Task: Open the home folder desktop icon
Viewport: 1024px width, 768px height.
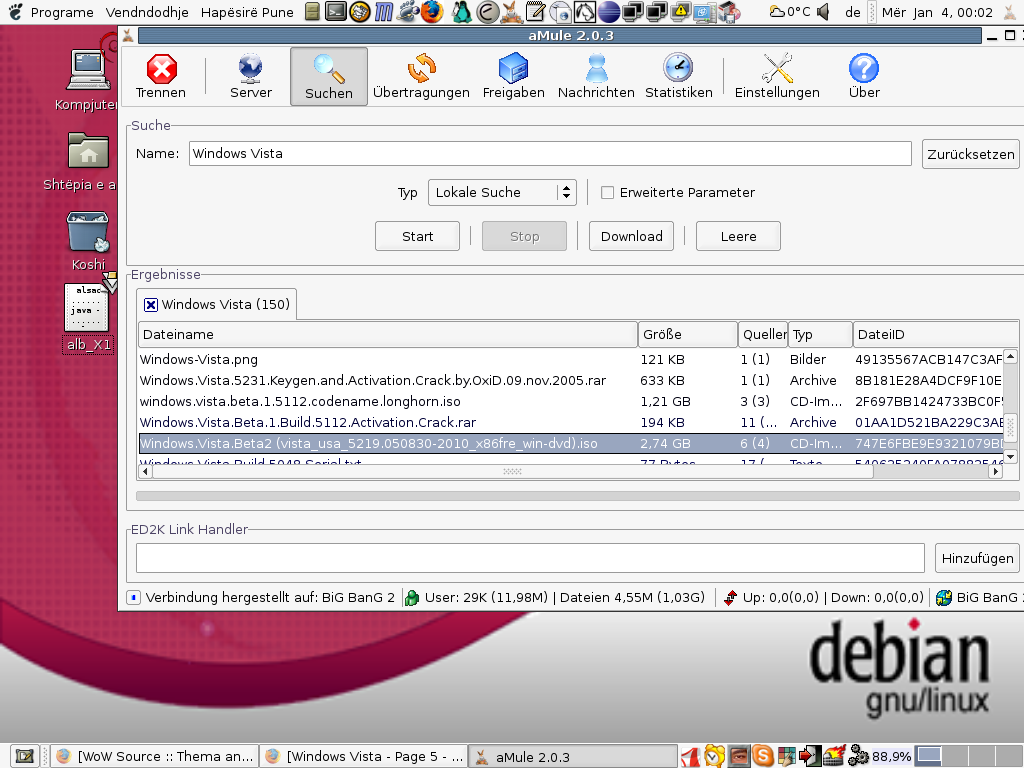Action: (x=88, y=161)
